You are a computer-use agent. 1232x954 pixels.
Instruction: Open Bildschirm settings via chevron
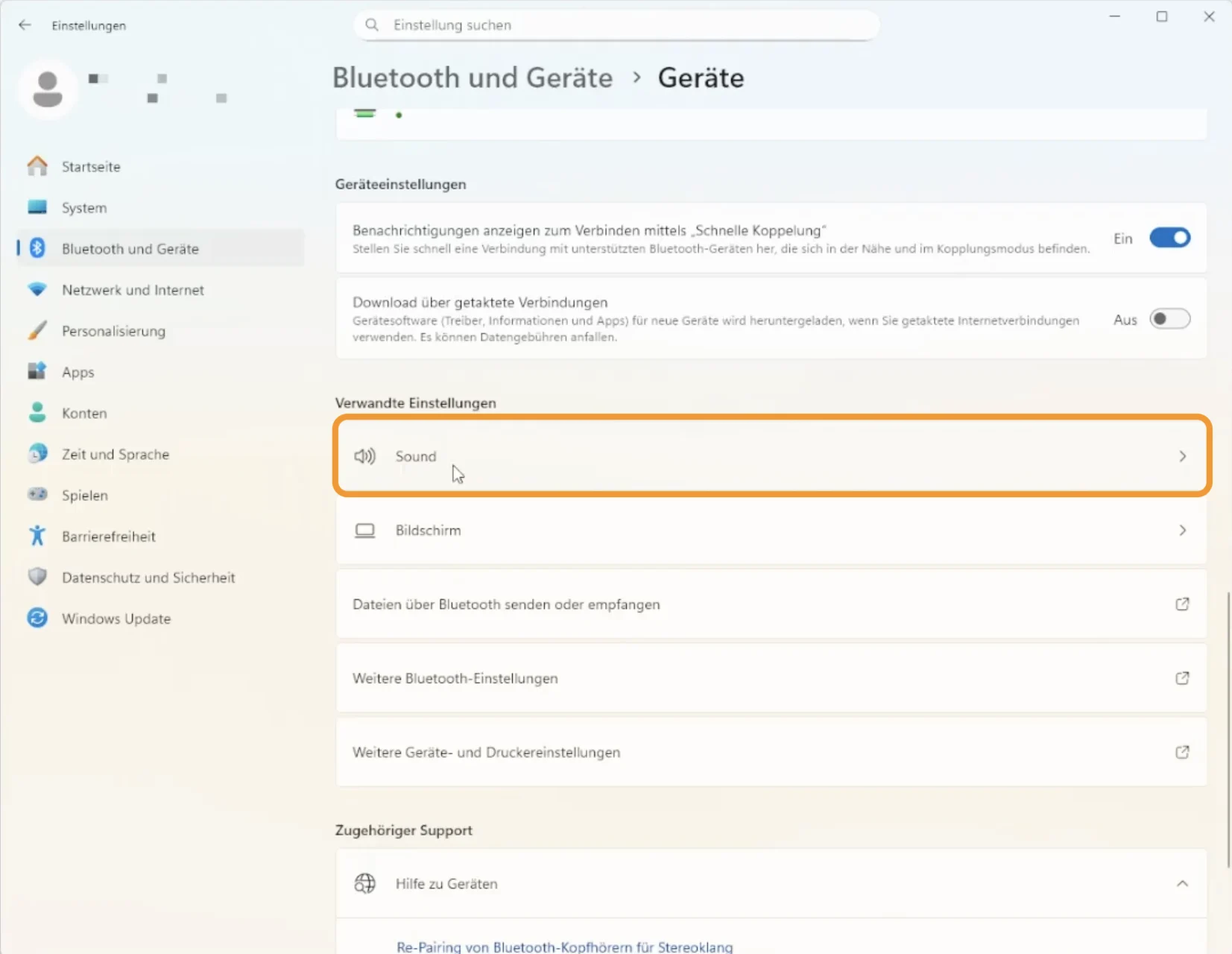pyautogui.click(x=1182, y=531)
